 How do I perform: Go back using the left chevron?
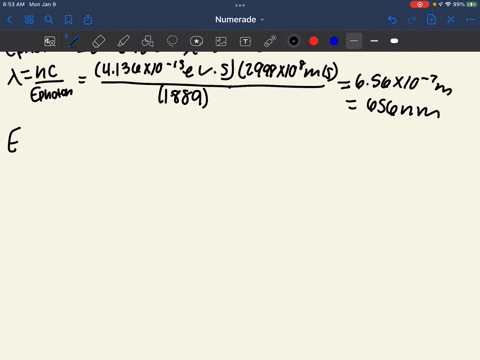(9, 20)
